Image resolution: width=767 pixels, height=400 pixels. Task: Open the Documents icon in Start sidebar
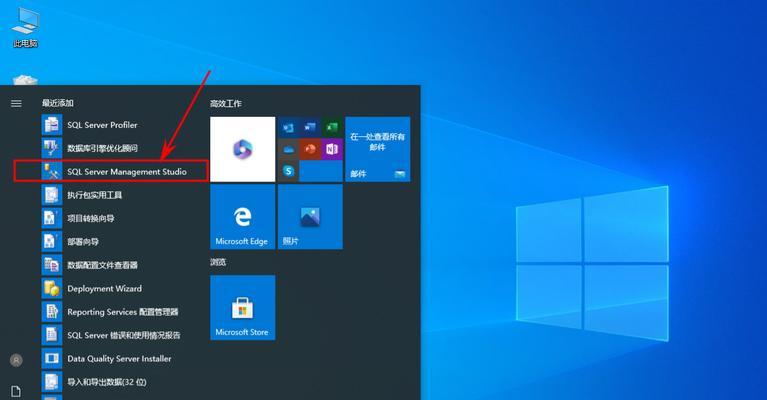(x=16, y=391)
